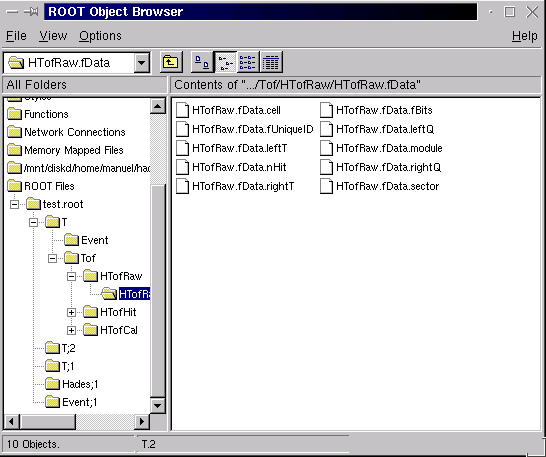The height and width of the screenshot is (457, 546).
Task: Click the folder tree scroll left arrow
Action: click(12, 422)
